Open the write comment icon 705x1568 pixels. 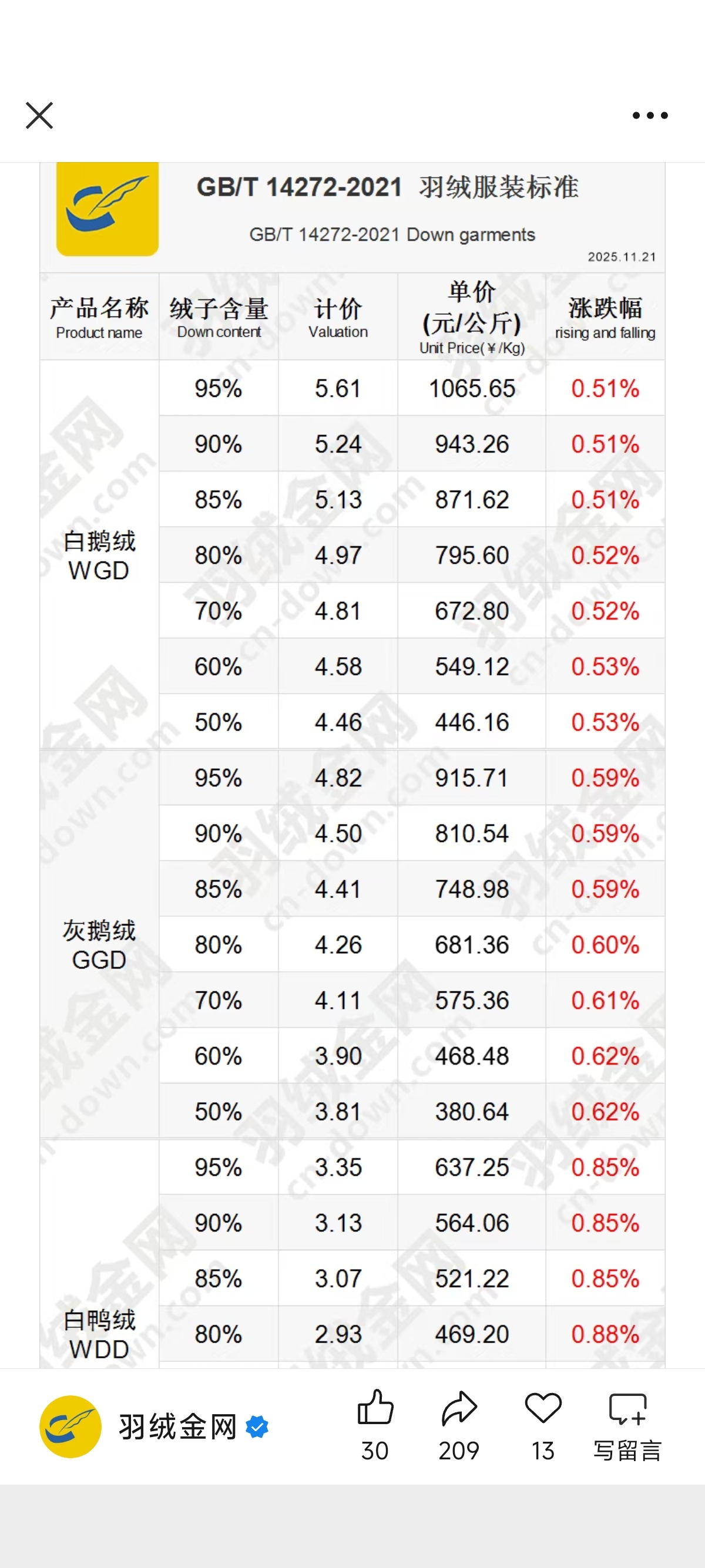point(627,1409)
